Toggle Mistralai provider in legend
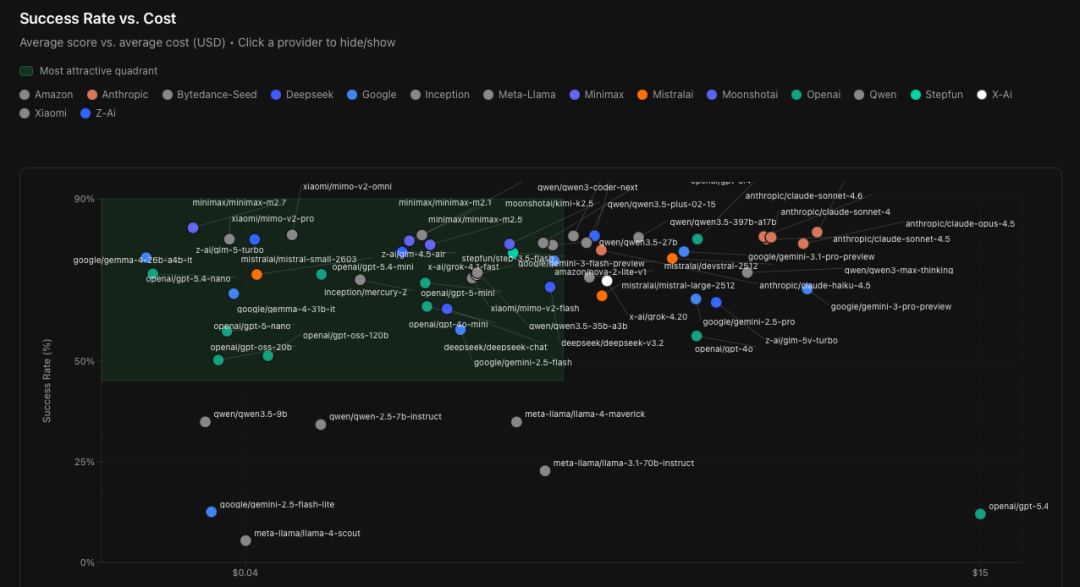 point(665,94)
